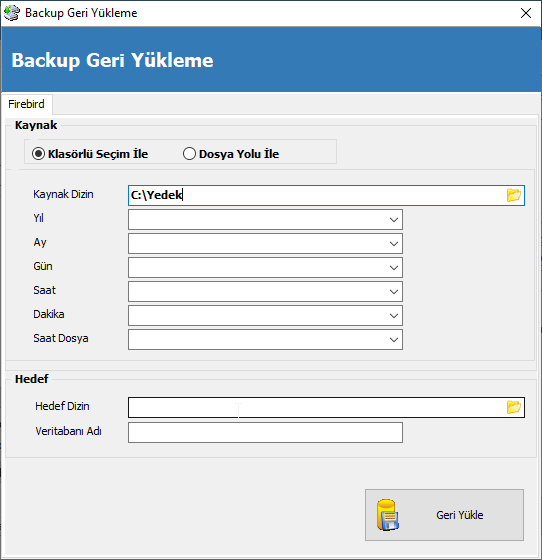Click the Geri Yükle button
Image resolution: width=542 pixels, height=560 pixels.
coord(444,515)
